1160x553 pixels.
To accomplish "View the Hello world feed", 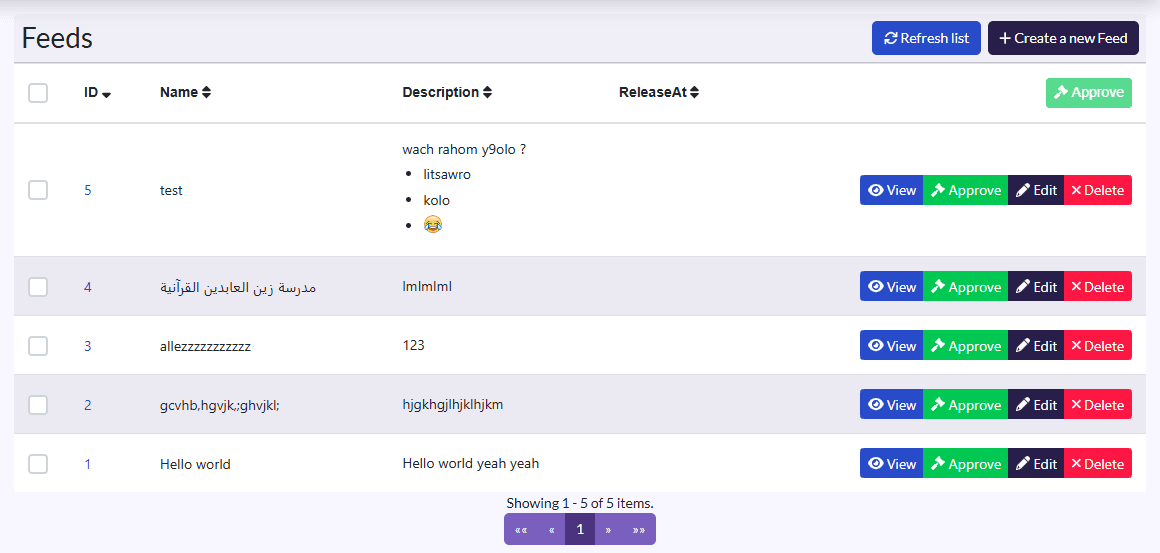I will 891,464.
